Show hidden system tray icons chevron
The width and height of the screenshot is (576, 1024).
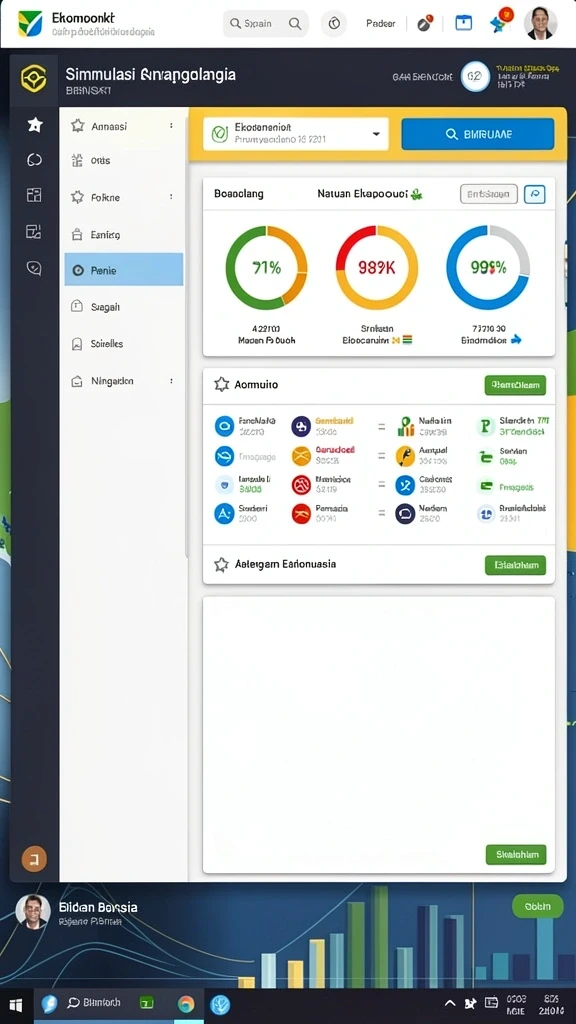coord(450,1003)
